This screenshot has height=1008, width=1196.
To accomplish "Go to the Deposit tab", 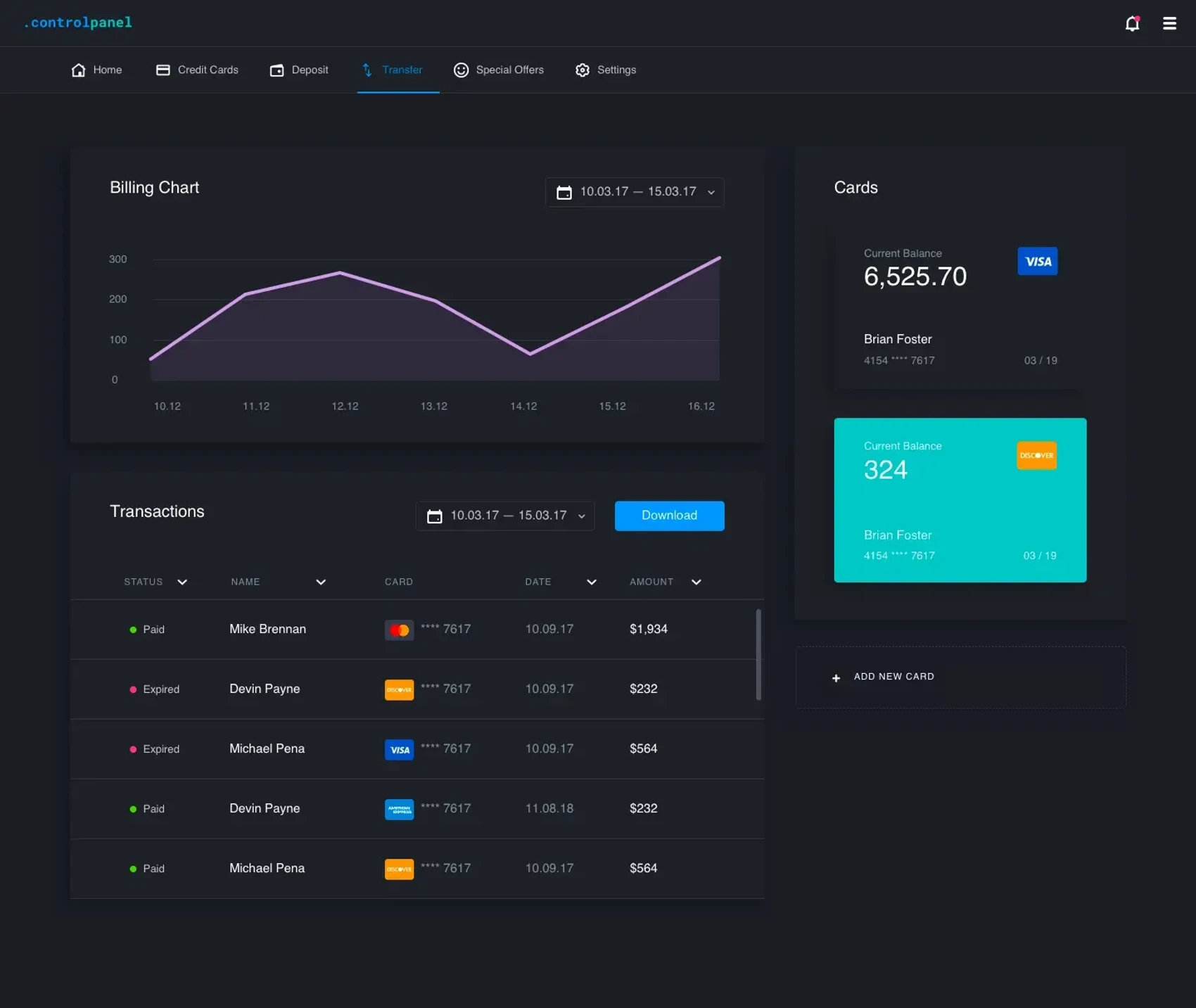I will point(299,70).
